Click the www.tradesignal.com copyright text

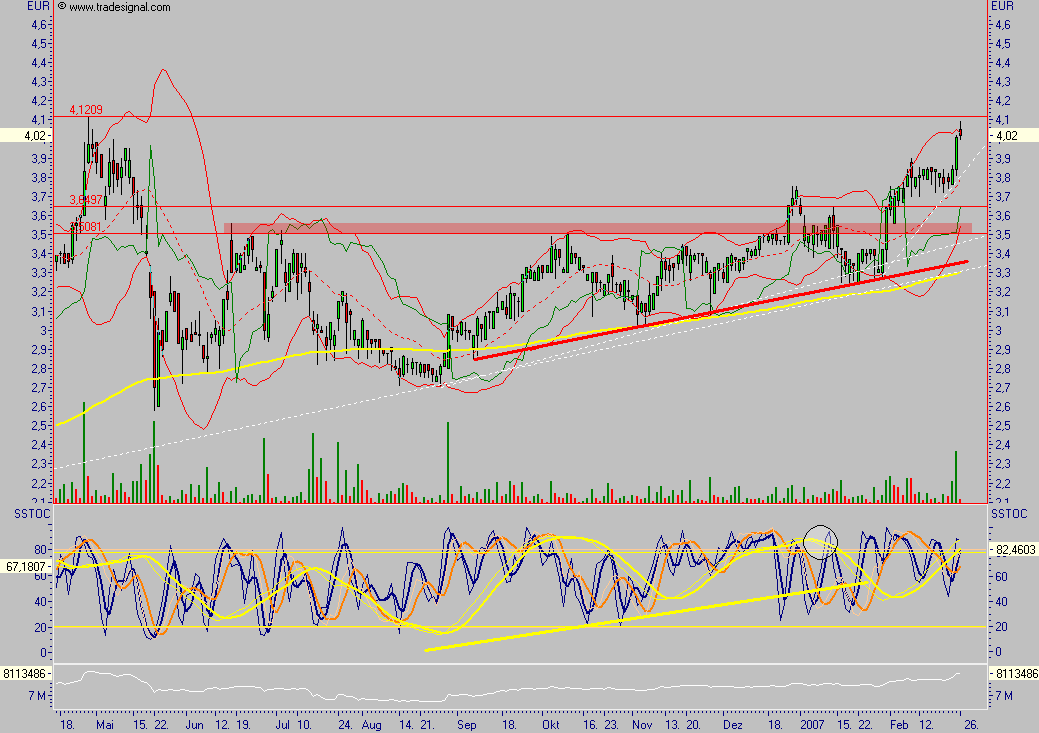pos(113,7)
